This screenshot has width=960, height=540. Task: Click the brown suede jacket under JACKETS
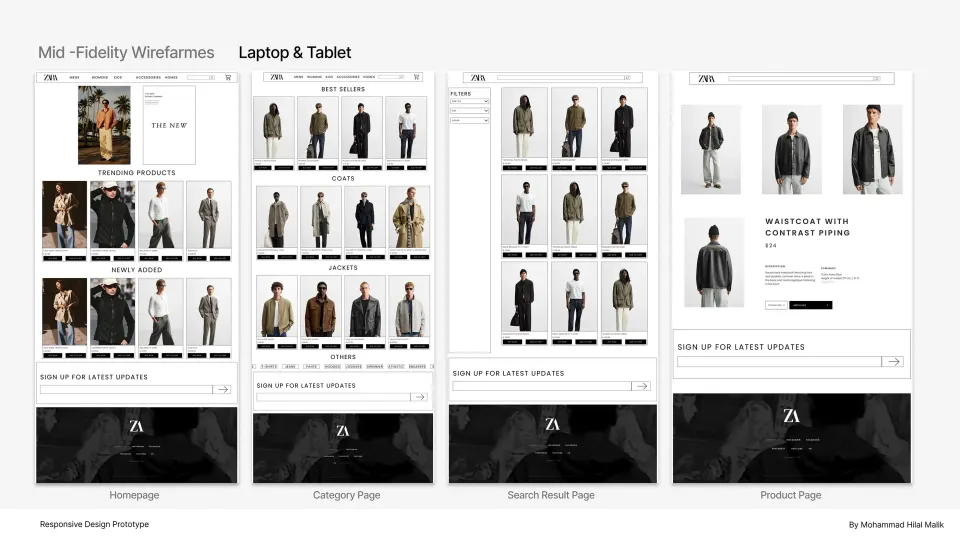coord(321,306)
